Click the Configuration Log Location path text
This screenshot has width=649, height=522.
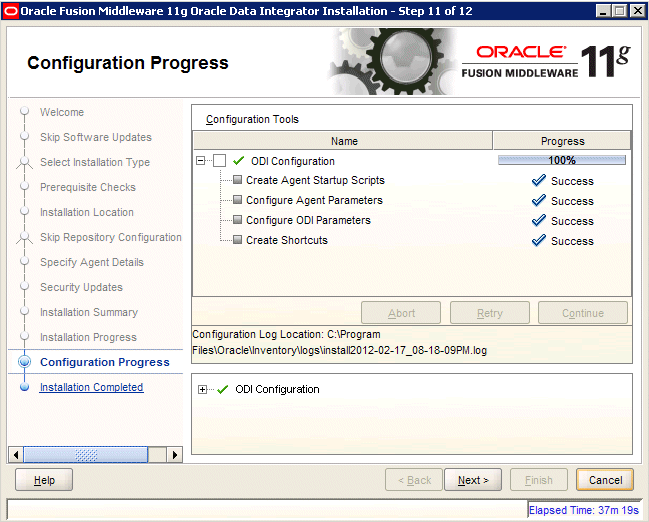(x=339, y=342)
